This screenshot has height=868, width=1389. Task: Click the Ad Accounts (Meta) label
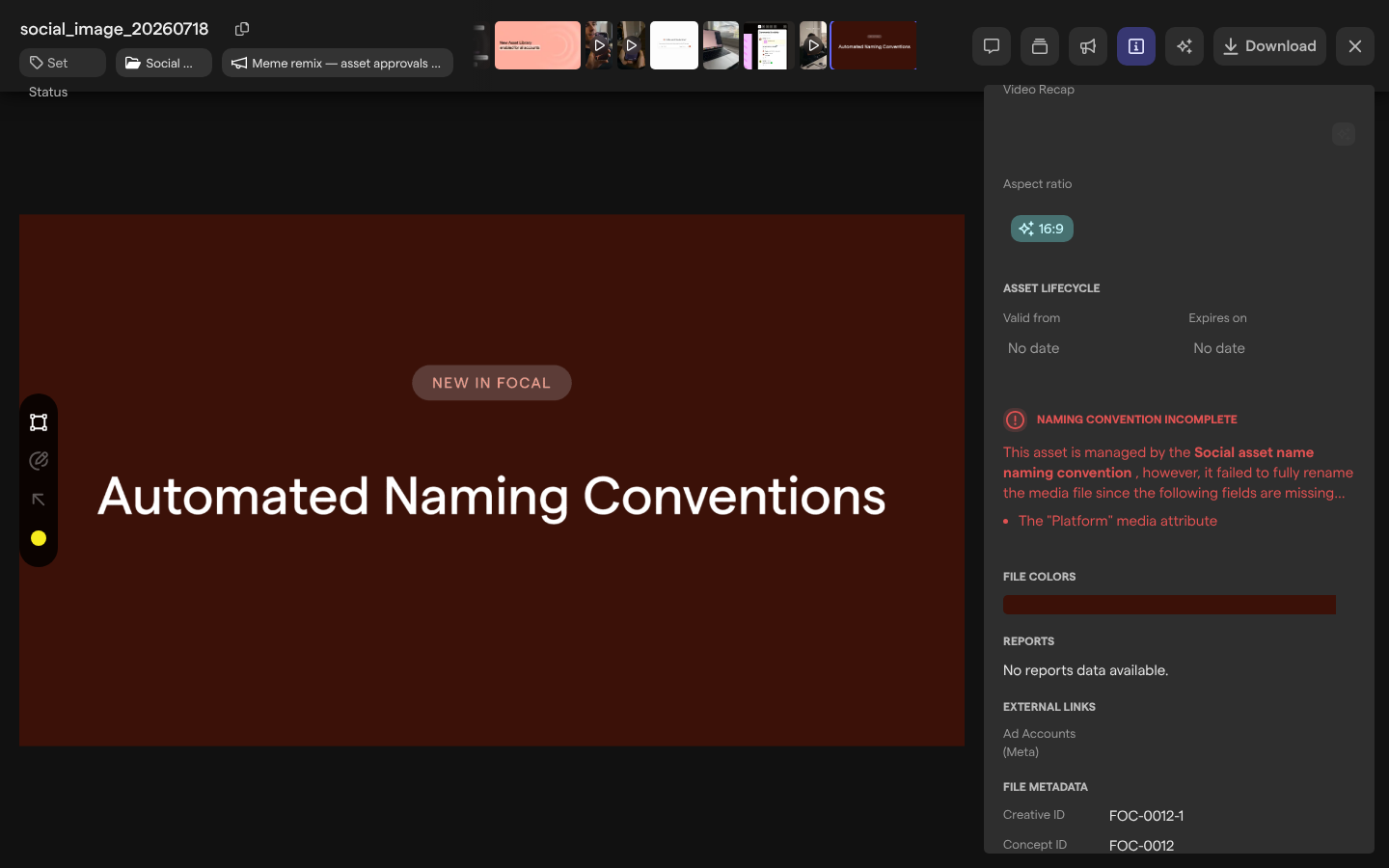pyautogui.click(x=1039, y=743)
